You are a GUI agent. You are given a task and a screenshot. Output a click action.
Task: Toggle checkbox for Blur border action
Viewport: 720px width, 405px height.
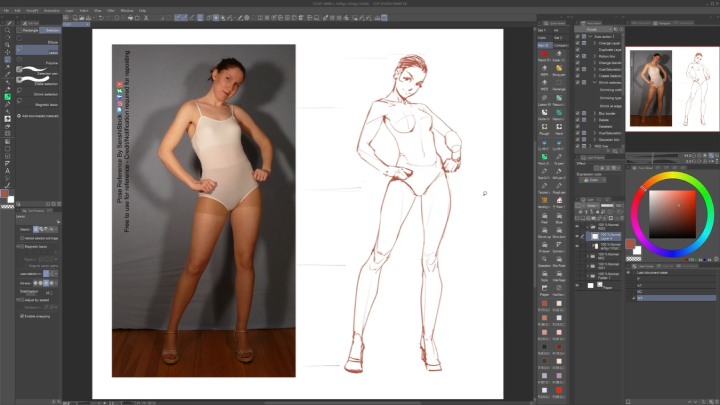(578, 113)
